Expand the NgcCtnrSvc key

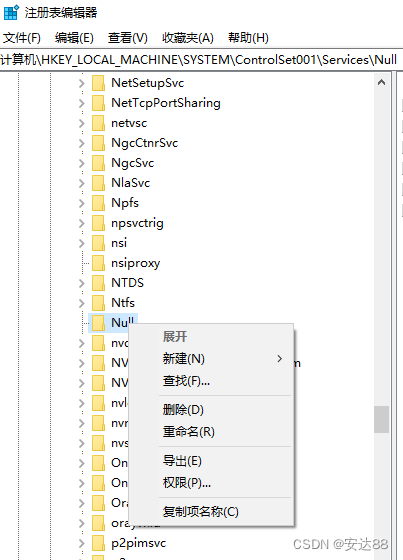pos(82,143)
